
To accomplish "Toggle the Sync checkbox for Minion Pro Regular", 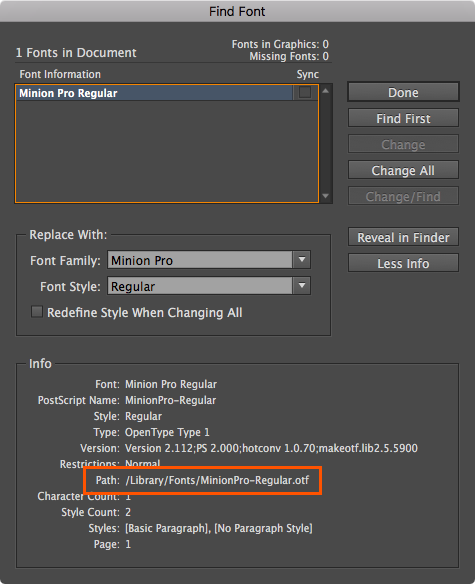I will [305, 92].
